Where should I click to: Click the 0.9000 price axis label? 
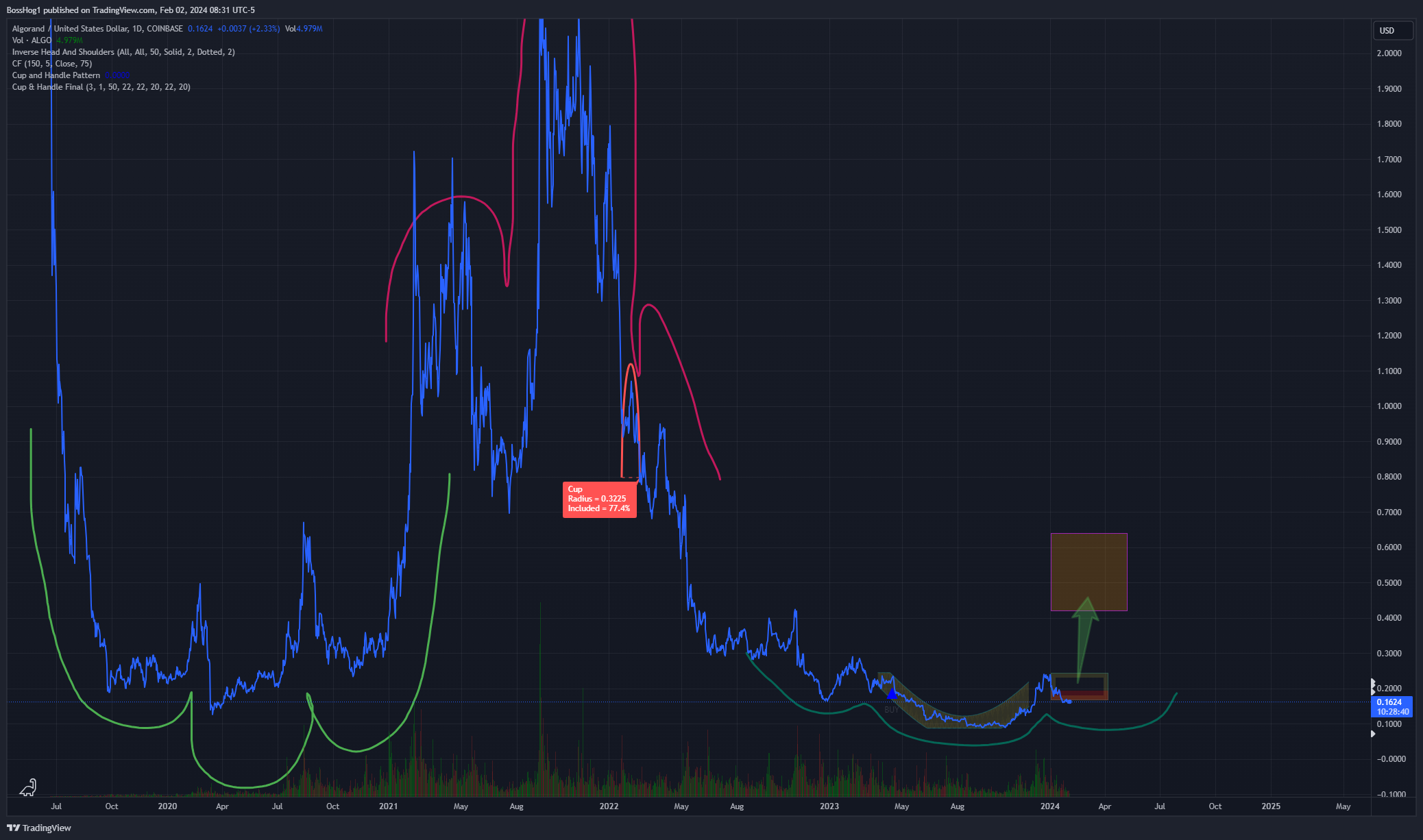click(x=1389, y=442)
